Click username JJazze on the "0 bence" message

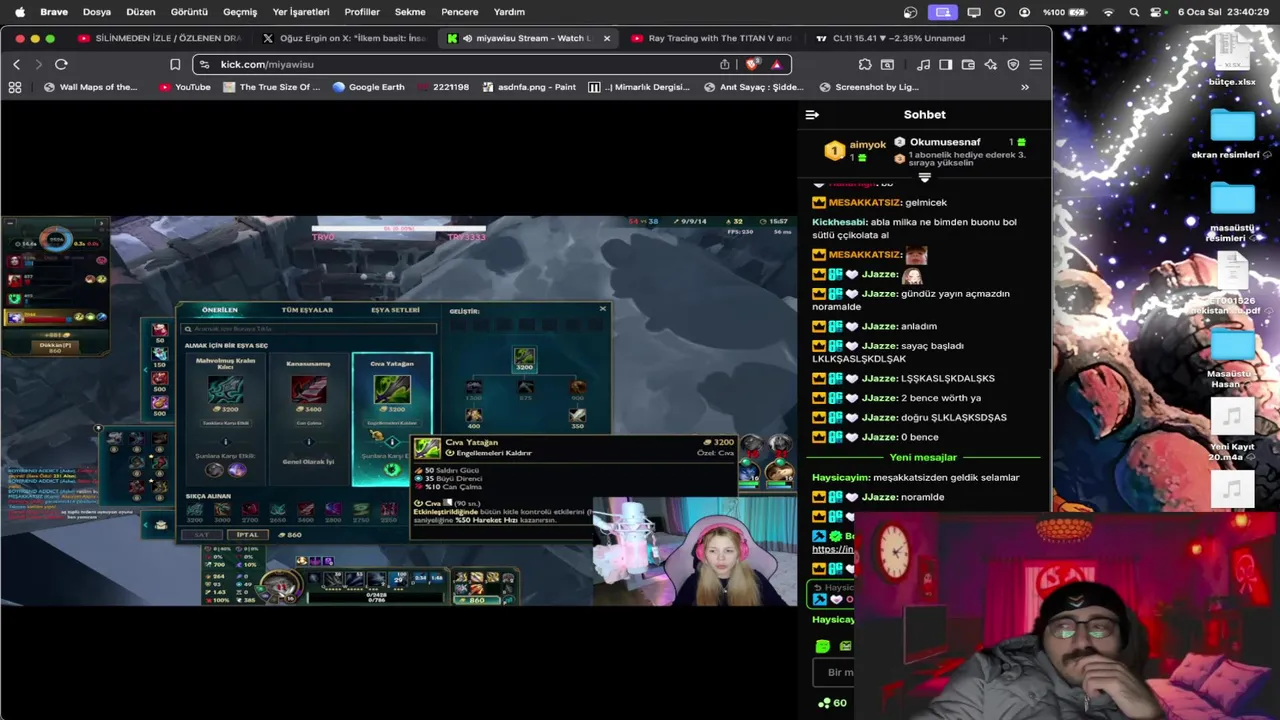(x=880, y=437)
